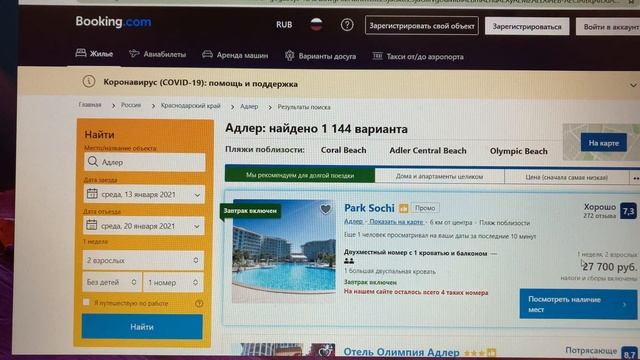
Task: Open Park Sochi pool photo thumbnail
Action: click(284, 251)
